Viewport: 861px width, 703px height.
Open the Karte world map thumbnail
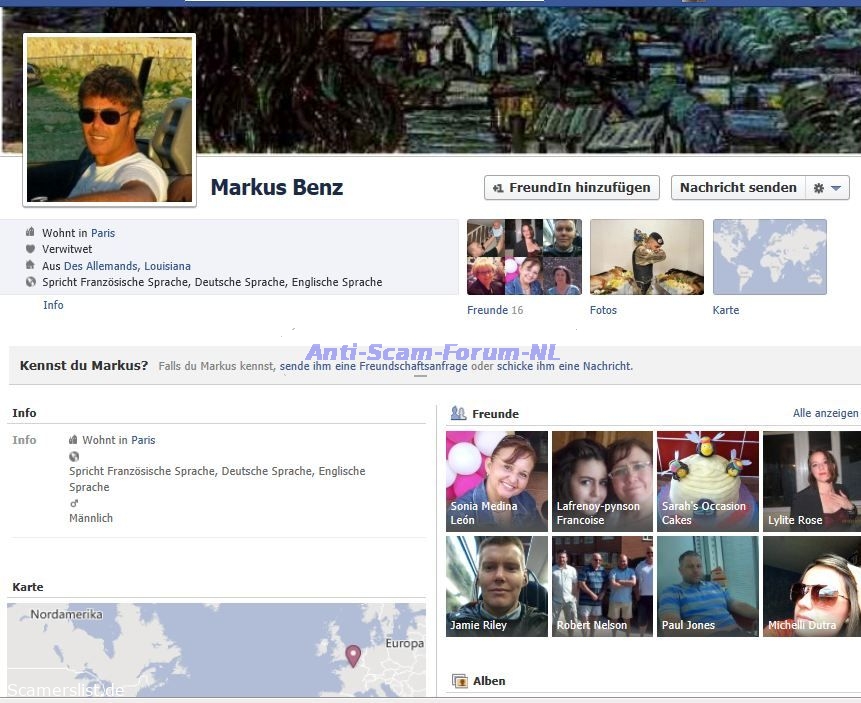[769, 257]
